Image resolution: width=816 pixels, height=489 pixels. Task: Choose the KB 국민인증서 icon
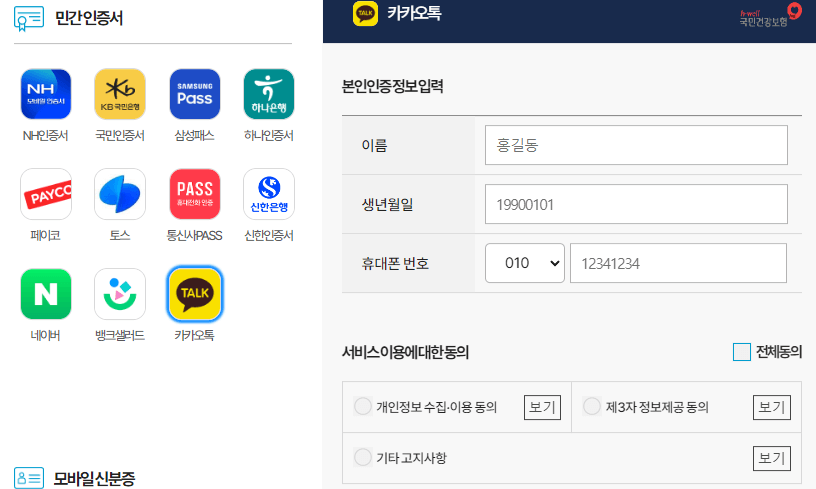(x=120, y=94)
